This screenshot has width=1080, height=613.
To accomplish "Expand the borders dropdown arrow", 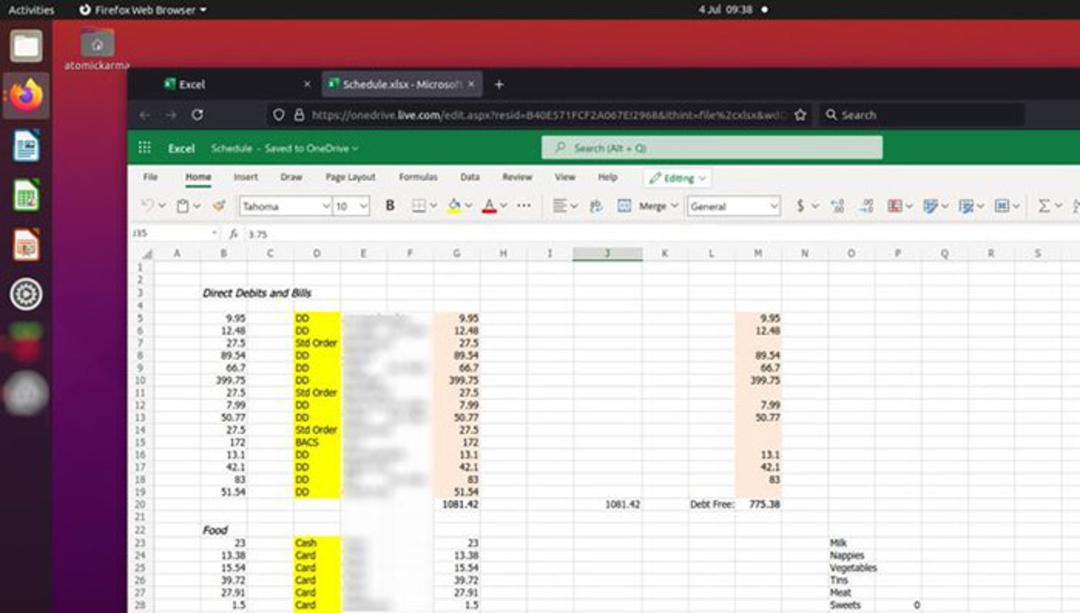I will (433, 205).
